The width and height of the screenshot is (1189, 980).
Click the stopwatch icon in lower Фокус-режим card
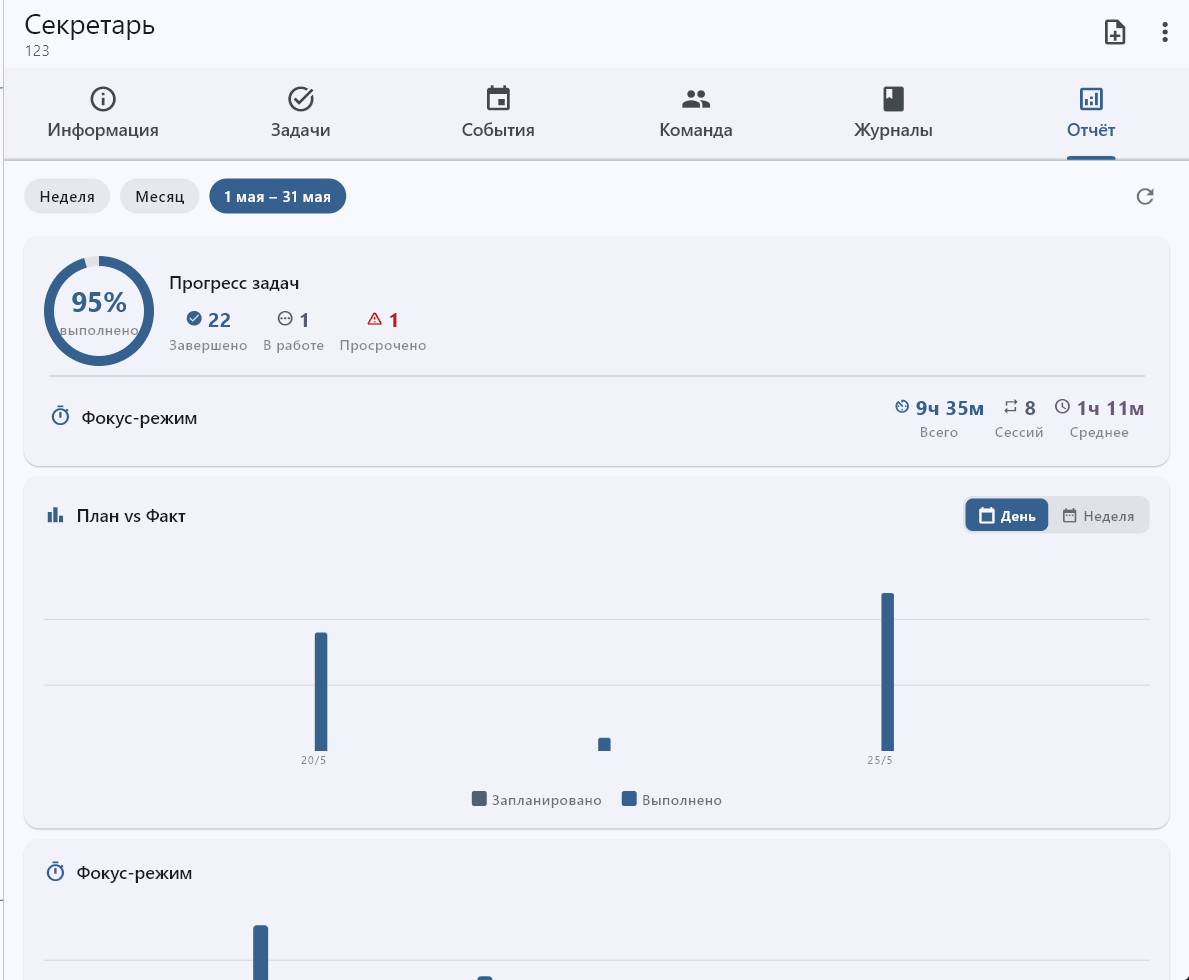point(55,872)
